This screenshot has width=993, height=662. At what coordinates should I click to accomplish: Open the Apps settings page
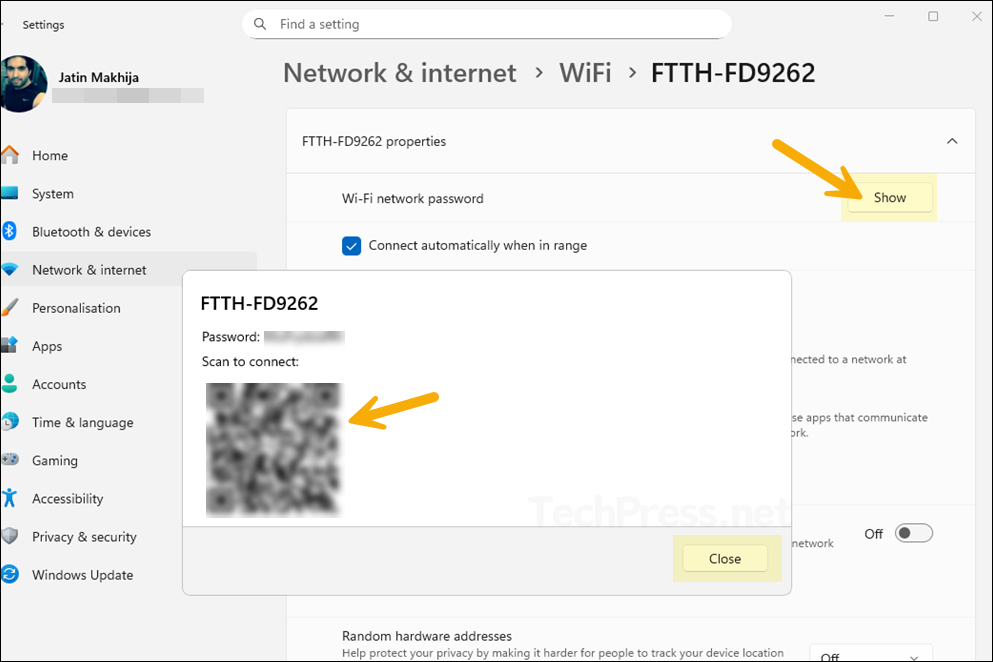point(47,346)
